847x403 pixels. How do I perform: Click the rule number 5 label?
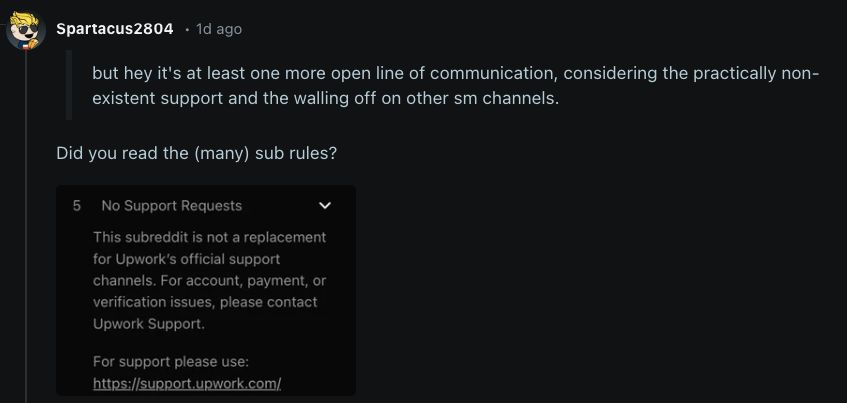click(x=77, y=206)
